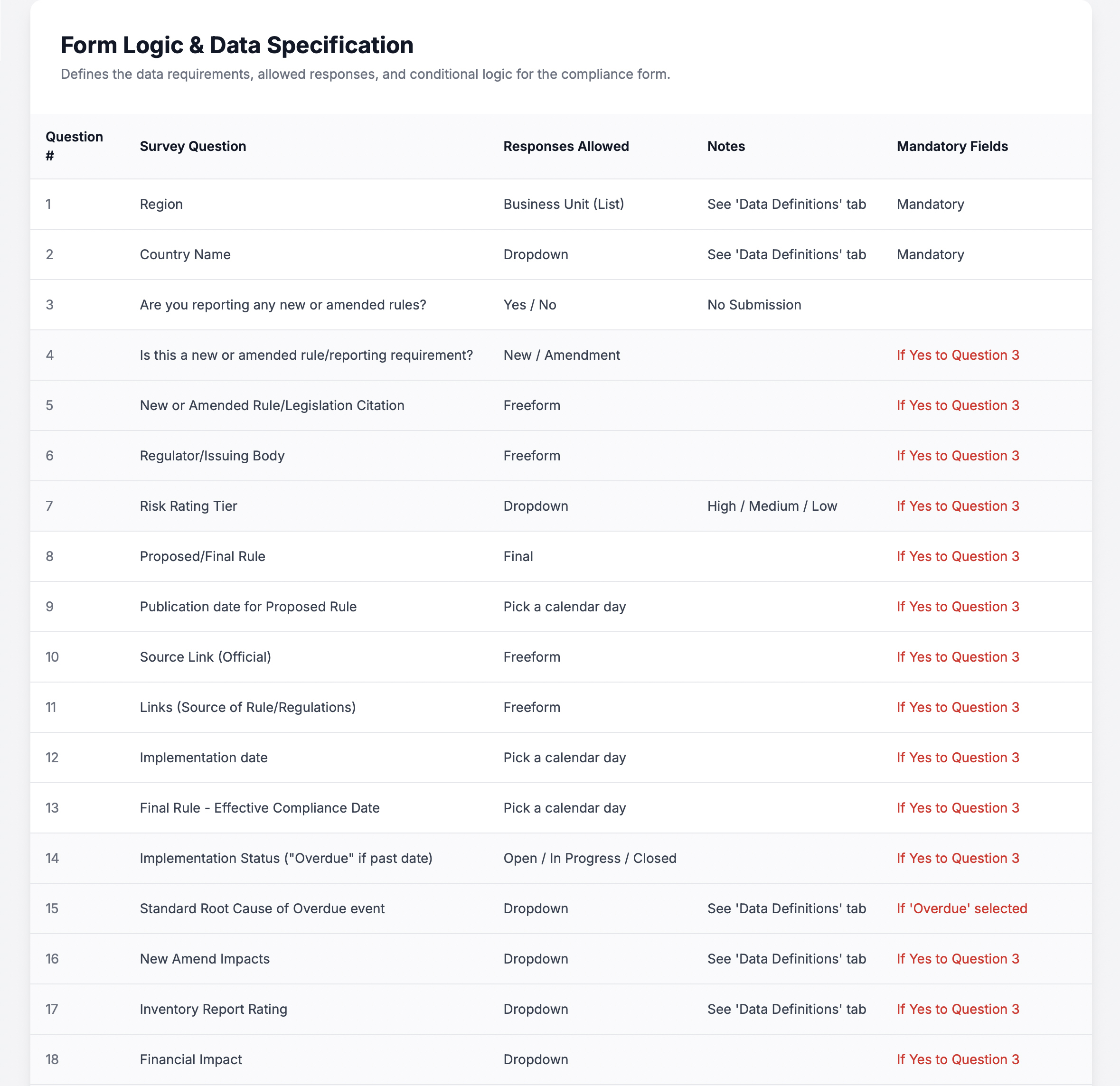
Task: Click the 'Inventory Report Rating' cell
Action: point(213,1008)
